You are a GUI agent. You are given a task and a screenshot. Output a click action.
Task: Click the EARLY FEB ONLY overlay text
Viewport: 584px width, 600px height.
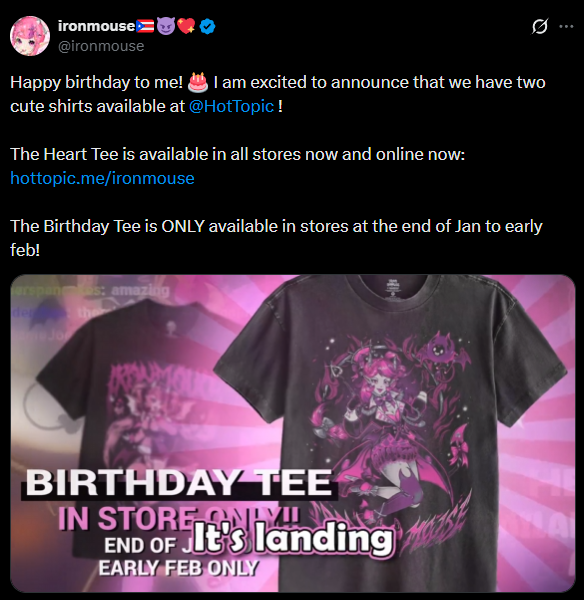click(178, 568)
